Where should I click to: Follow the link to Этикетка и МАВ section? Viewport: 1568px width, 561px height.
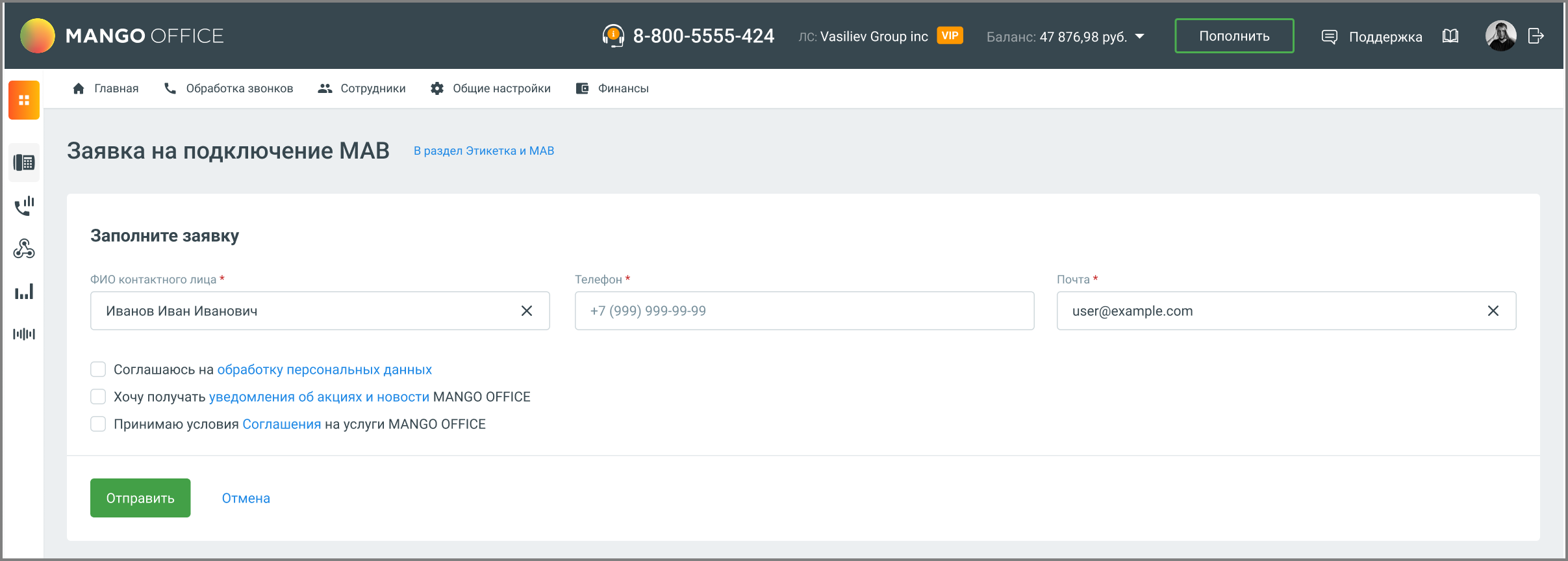pos(484,151)
